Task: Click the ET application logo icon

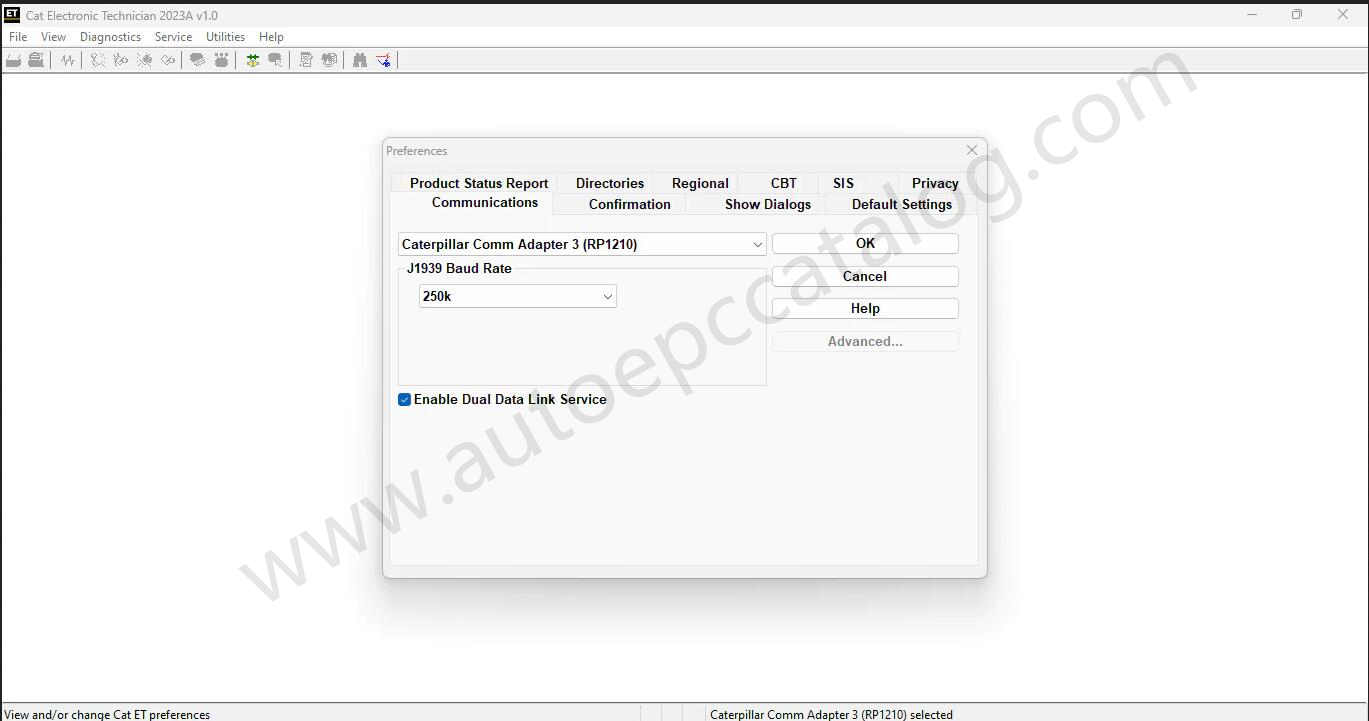Action: click(x=12, y=14)
